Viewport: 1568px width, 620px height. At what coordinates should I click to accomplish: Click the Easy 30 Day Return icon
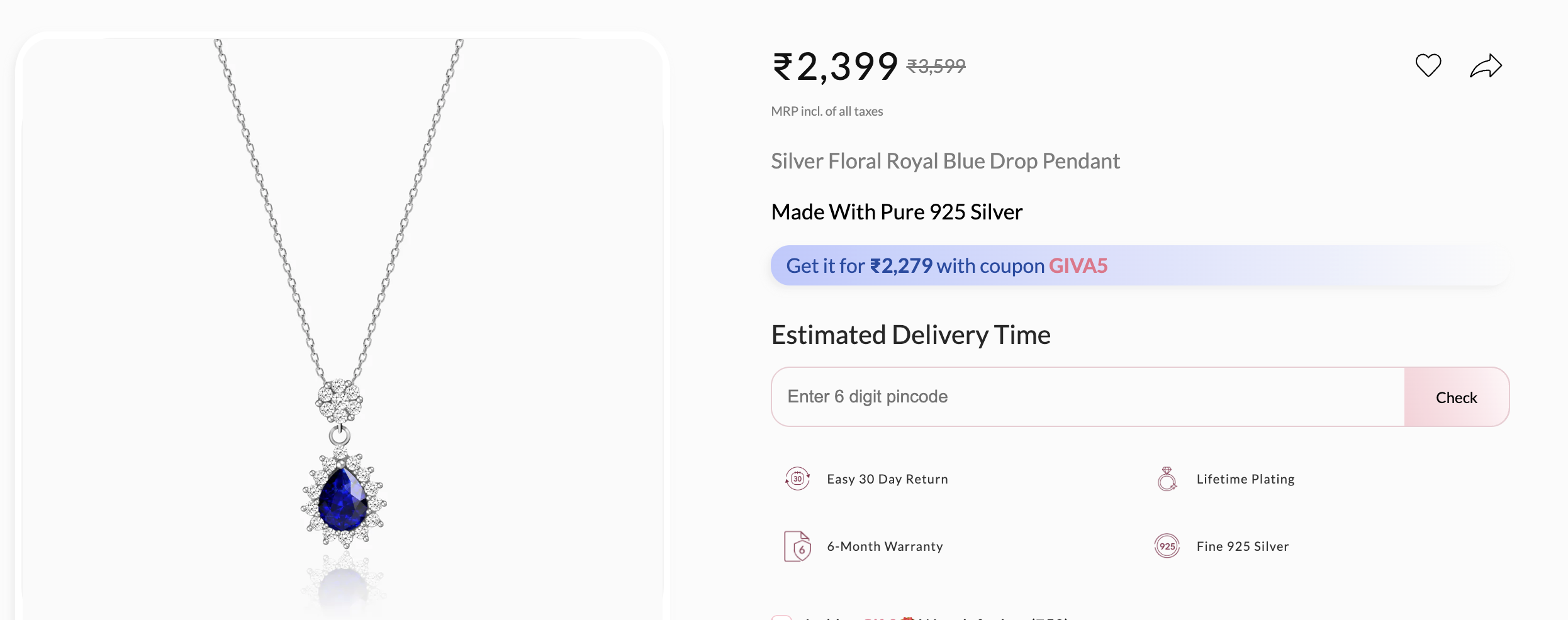[797, 479]
